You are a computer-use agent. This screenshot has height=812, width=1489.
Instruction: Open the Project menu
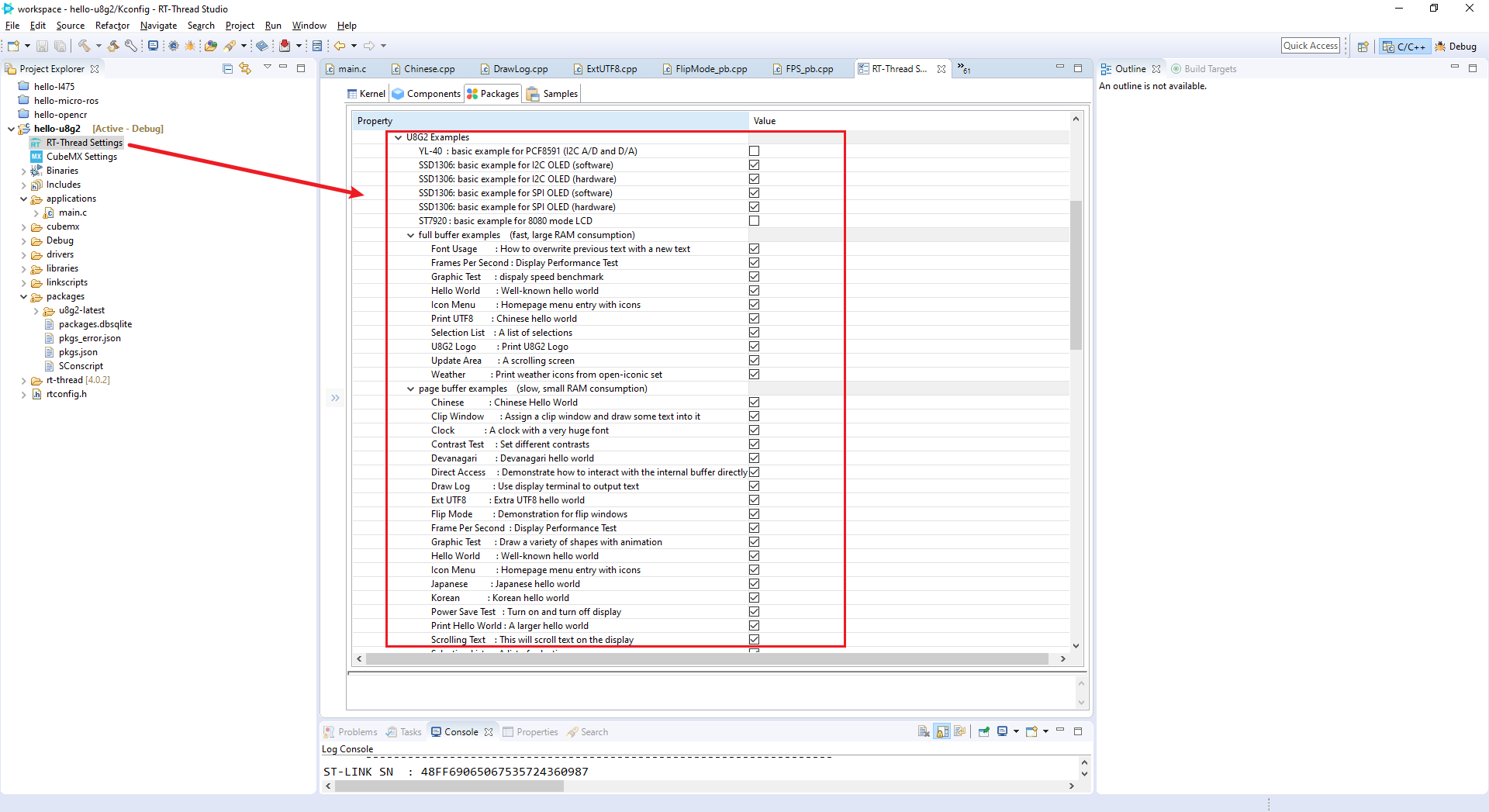point(240,26)
